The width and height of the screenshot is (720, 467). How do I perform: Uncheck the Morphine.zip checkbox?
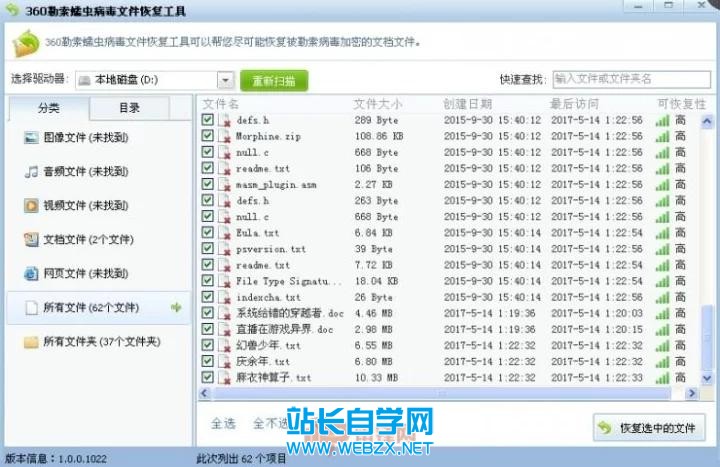tap(208, 136)
